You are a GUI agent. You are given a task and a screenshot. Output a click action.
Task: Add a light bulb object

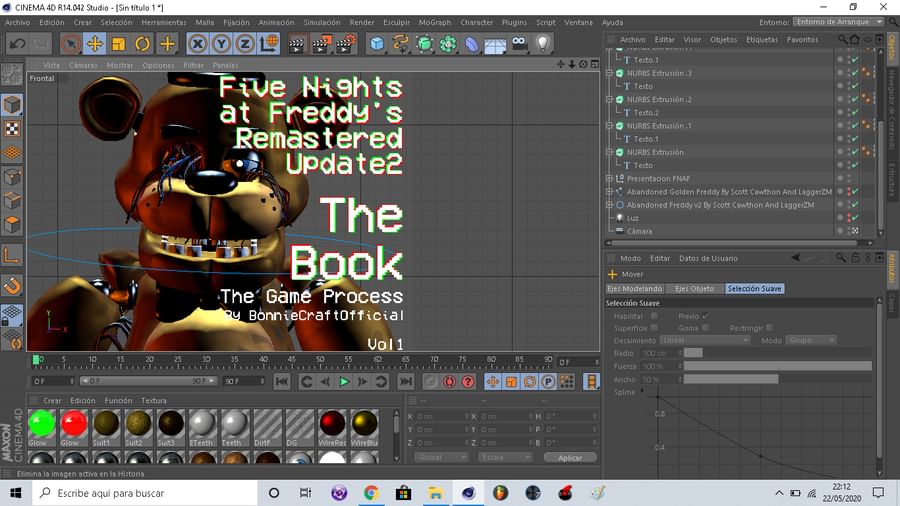click(x=543, y=44)
